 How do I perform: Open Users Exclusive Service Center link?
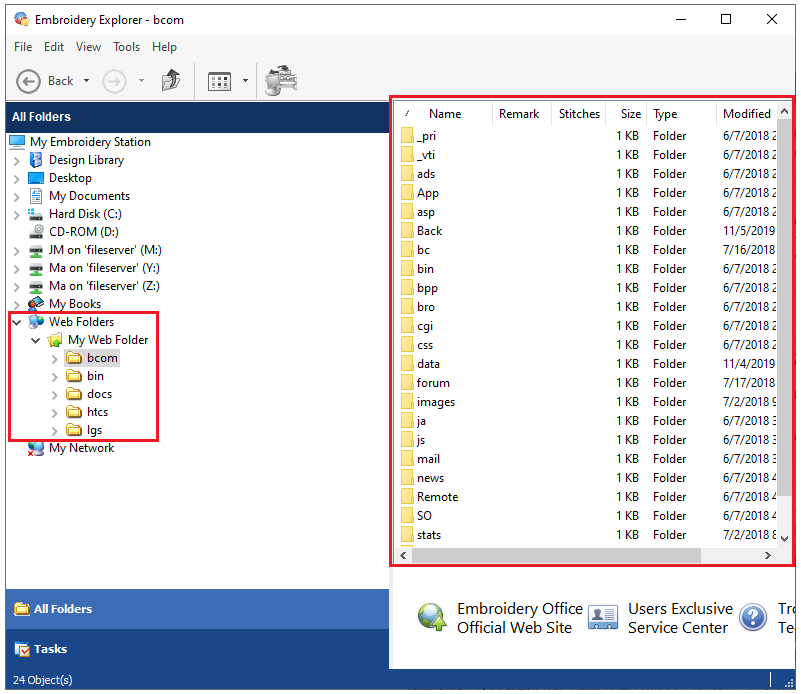click(x=680, y=618)
